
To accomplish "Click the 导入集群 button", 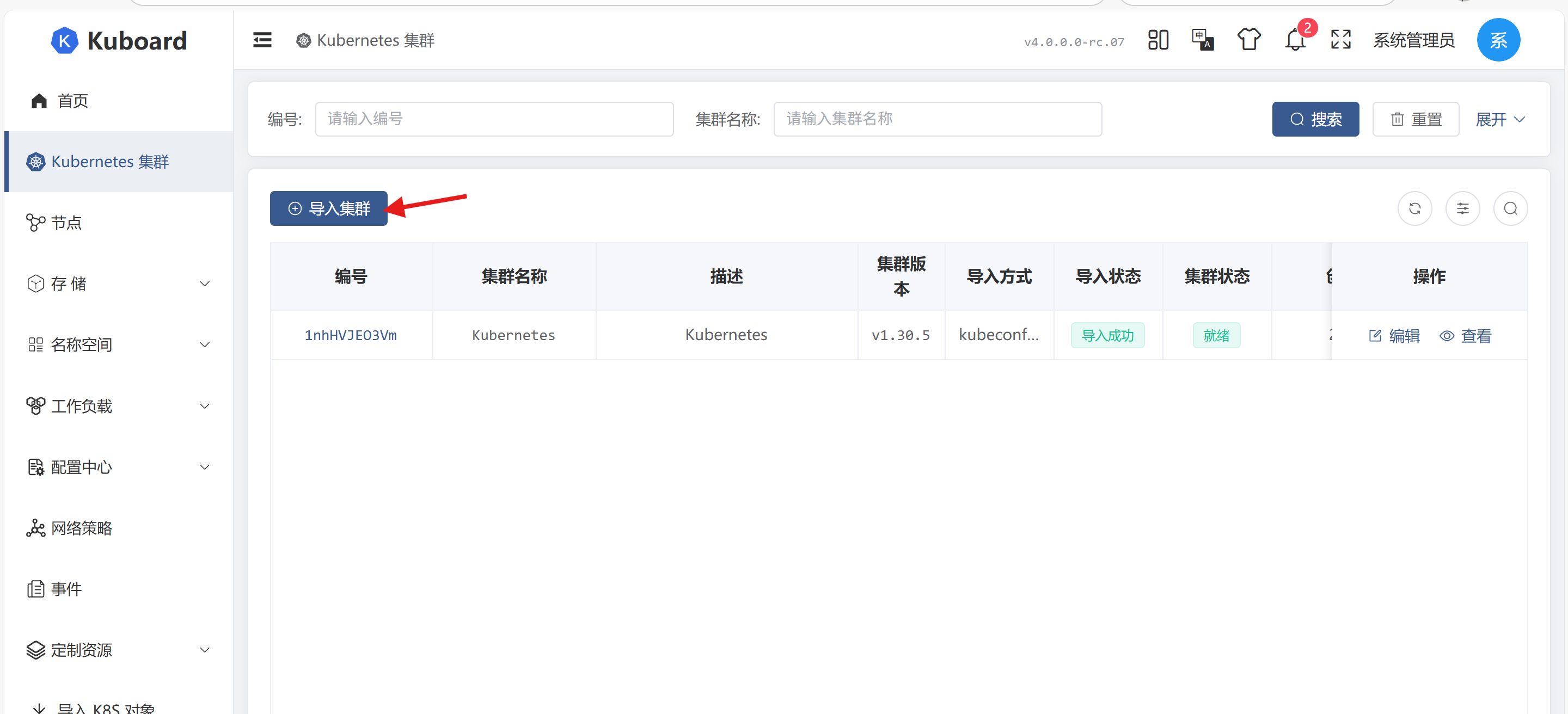I will pyautogui.click(x=329, y=208).
